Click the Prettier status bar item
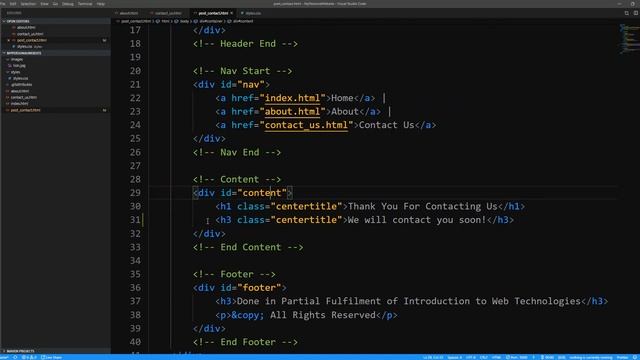This screenshot has height=360, width=640. (x=622, y=357)
